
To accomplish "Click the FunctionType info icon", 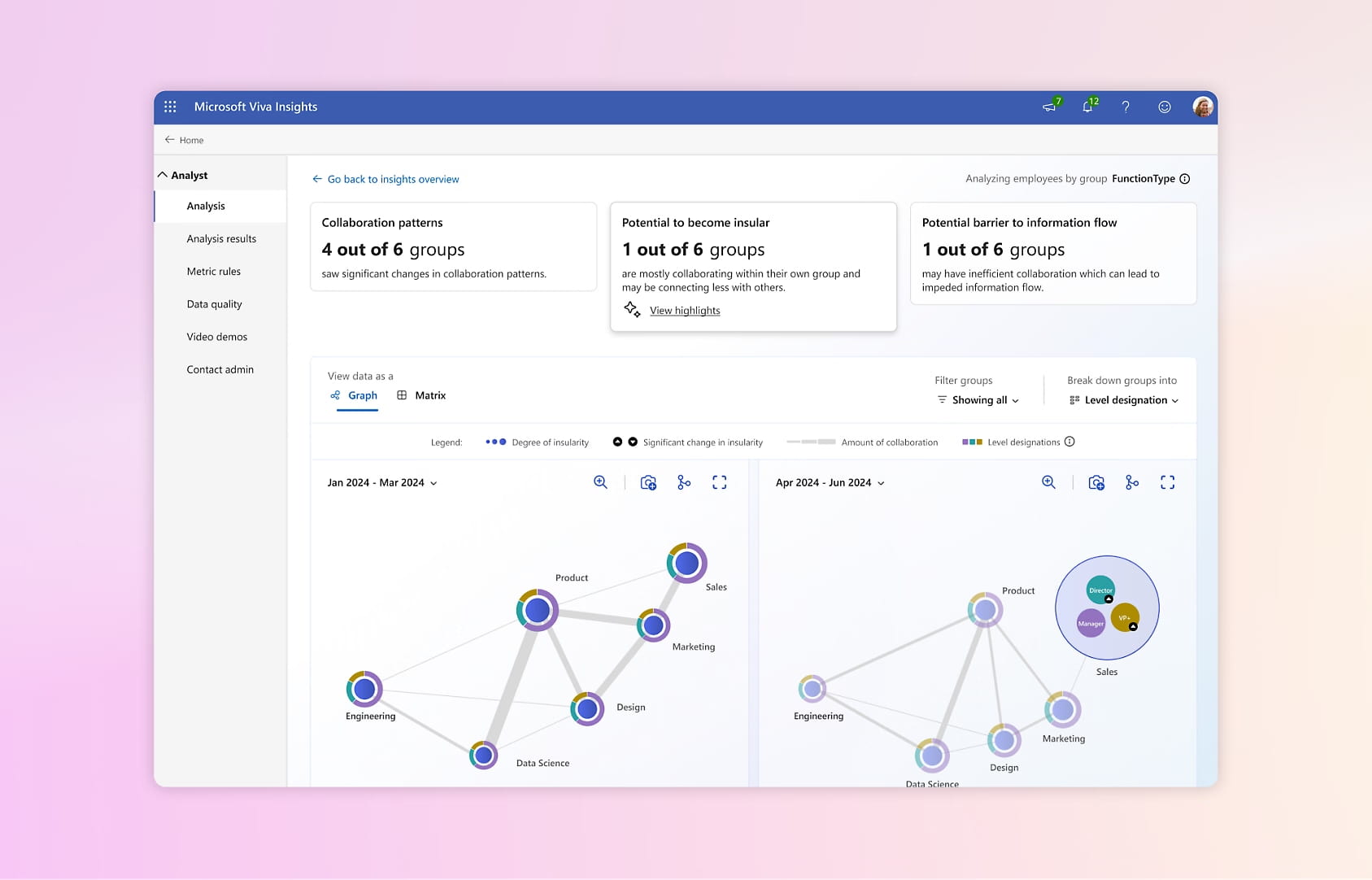I will [x=1185, y=179].
